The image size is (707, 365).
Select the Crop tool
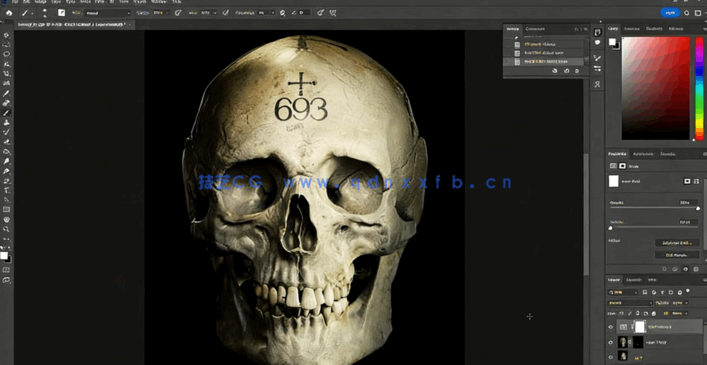pyautogui.click(x=6, y=73)
